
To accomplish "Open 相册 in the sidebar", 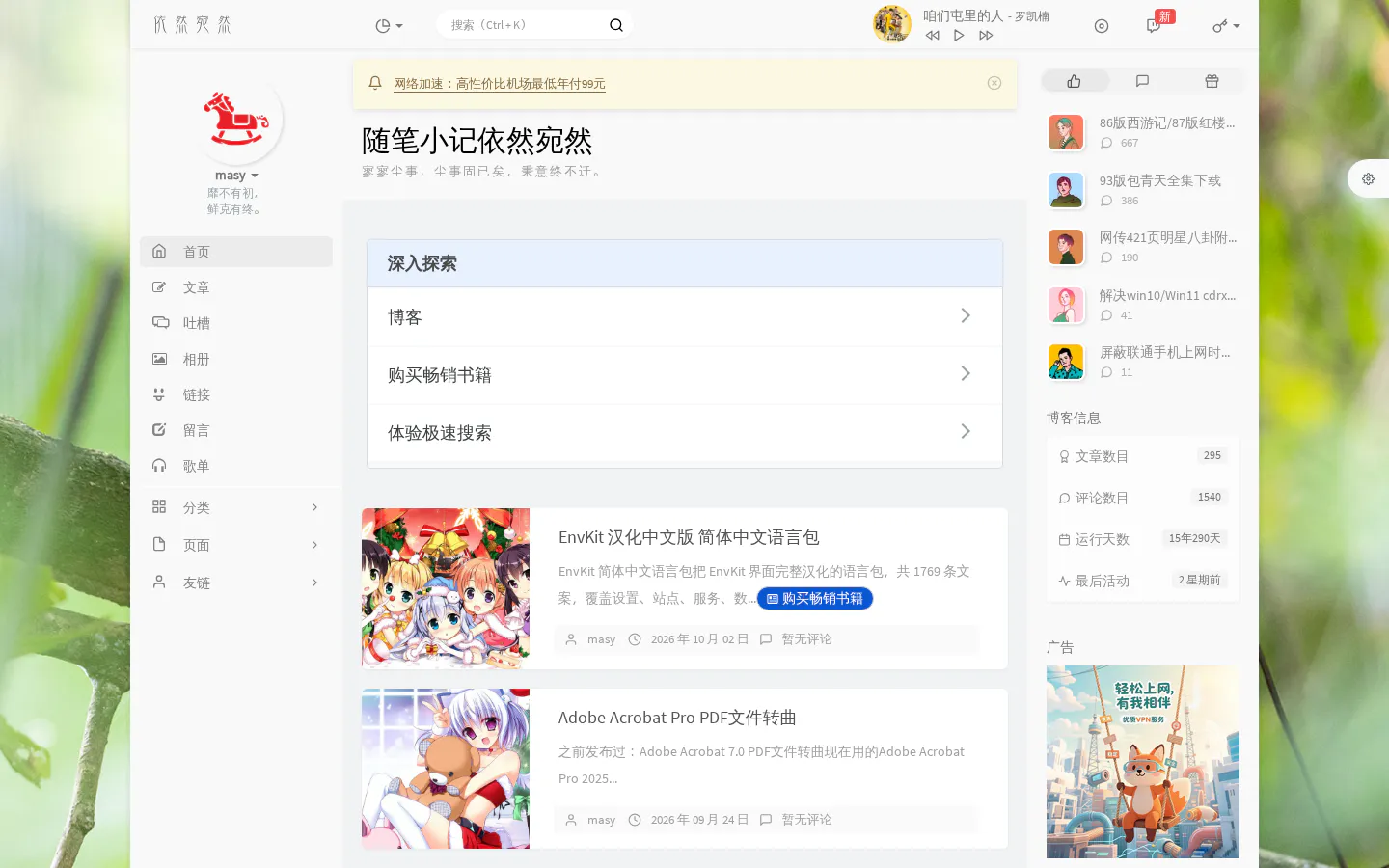I will pos(236,359).
